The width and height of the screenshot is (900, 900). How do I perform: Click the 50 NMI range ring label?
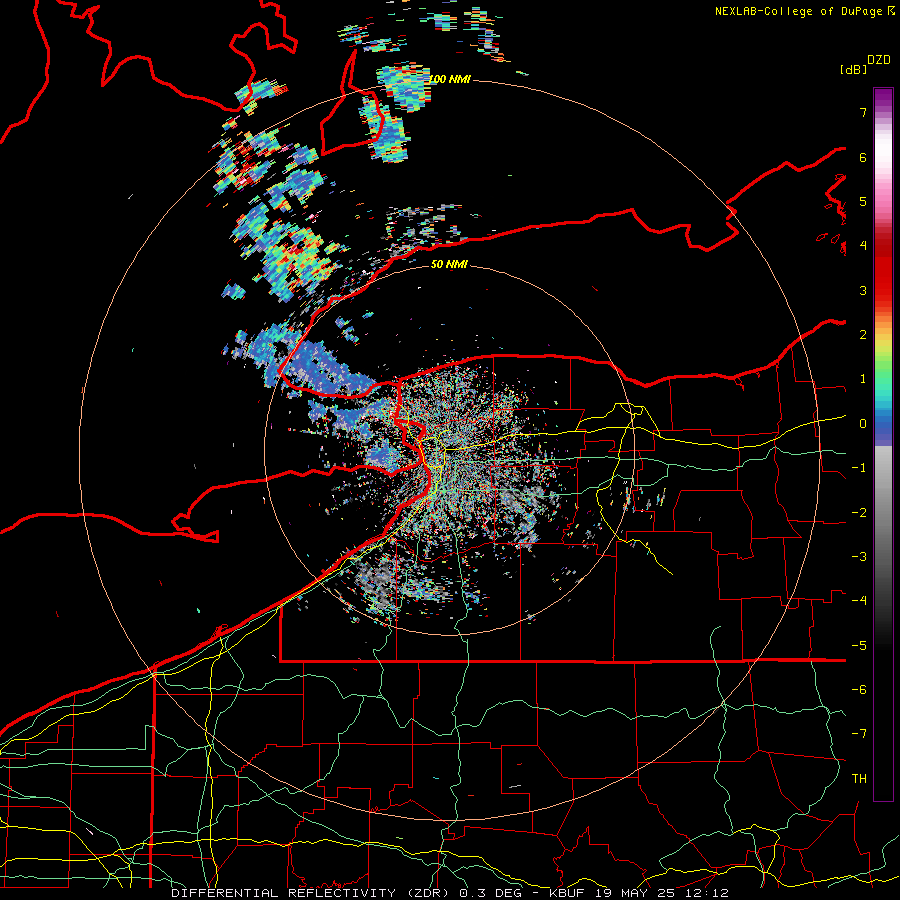449,264
